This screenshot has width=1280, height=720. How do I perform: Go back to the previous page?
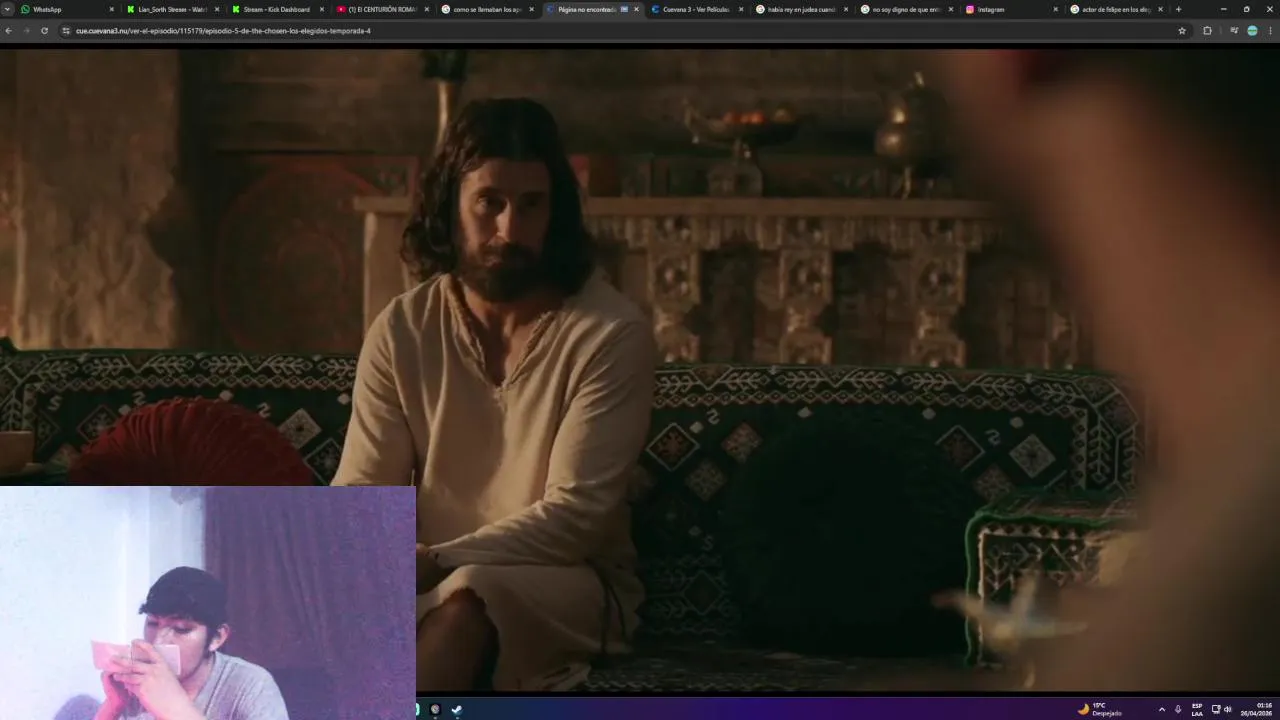tap(8, 31)
